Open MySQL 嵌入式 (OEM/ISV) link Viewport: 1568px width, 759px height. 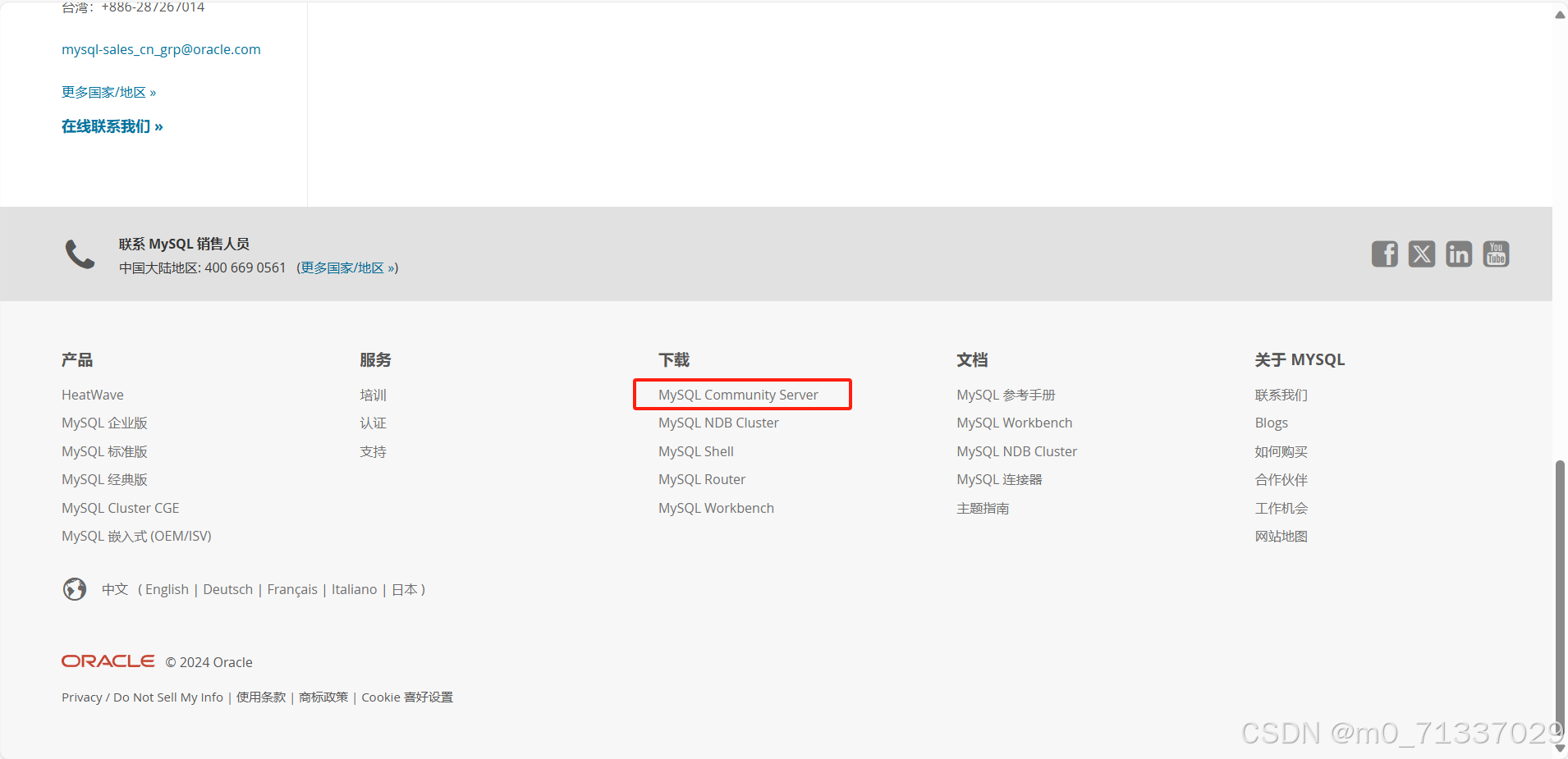(136, 536)
